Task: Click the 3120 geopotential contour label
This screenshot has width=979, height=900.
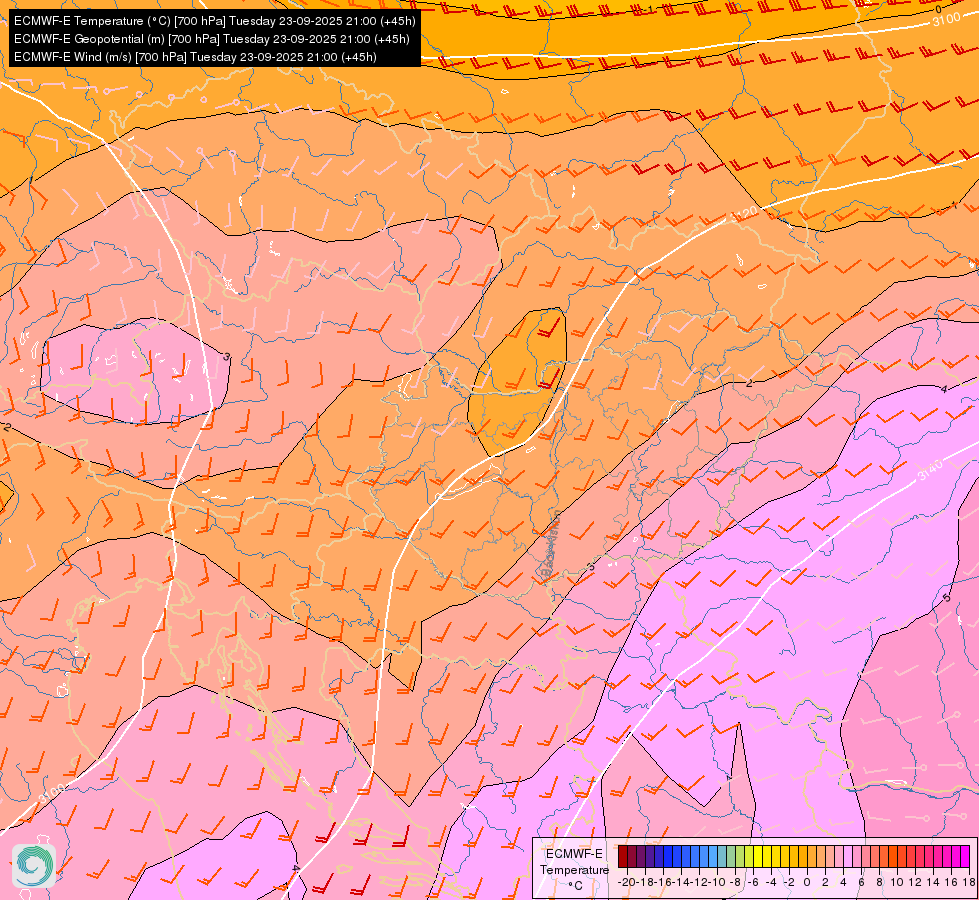Action: point(744,214)
